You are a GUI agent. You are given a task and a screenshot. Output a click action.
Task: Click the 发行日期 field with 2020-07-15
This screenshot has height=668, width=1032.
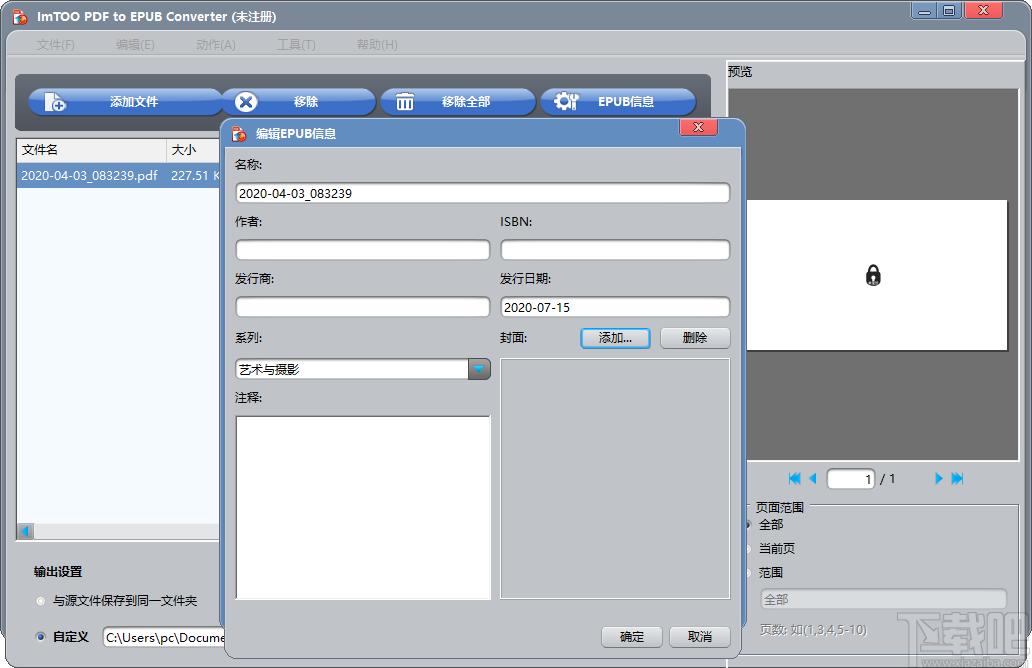pos(615,307)
